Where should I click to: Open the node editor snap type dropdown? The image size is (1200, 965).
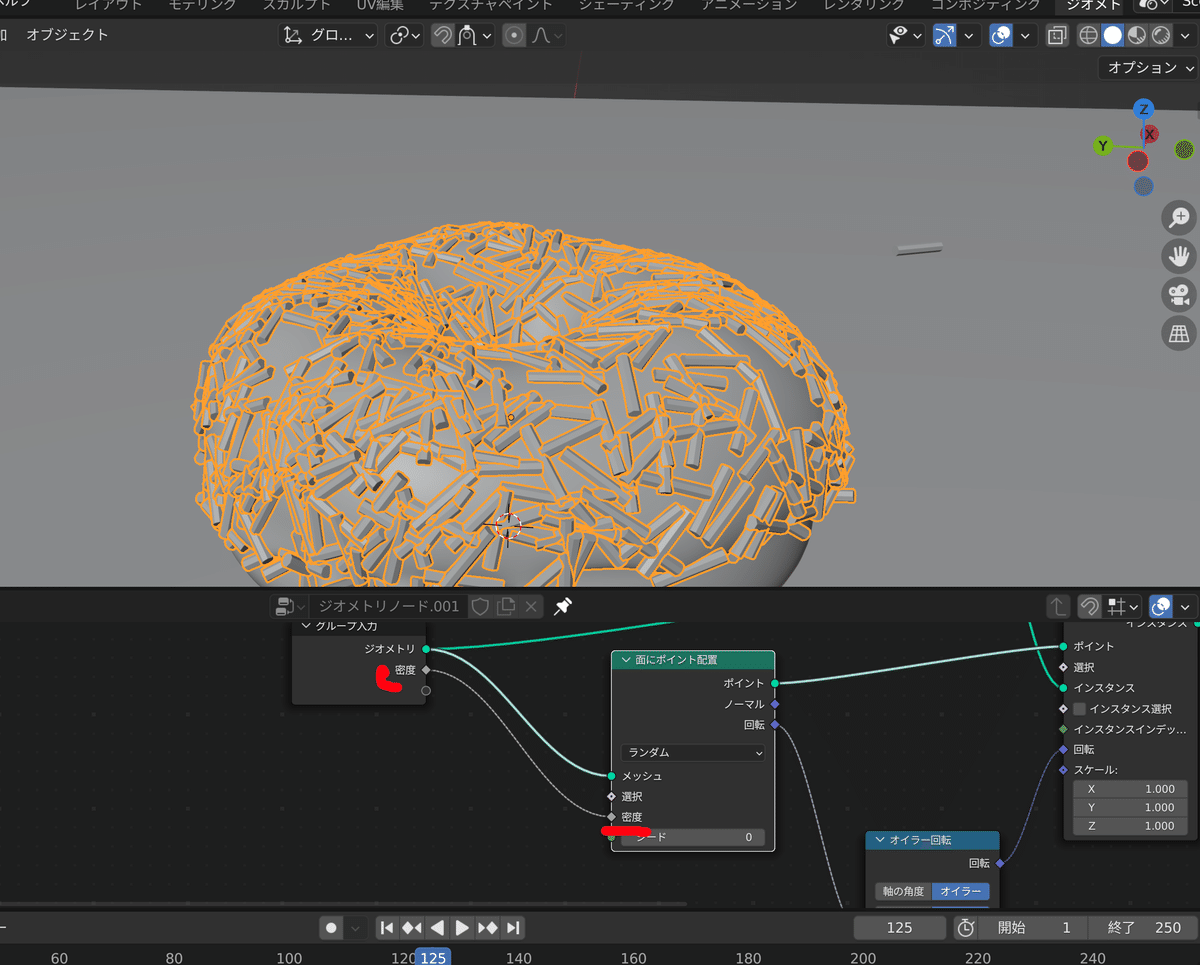click(1123, 607)
